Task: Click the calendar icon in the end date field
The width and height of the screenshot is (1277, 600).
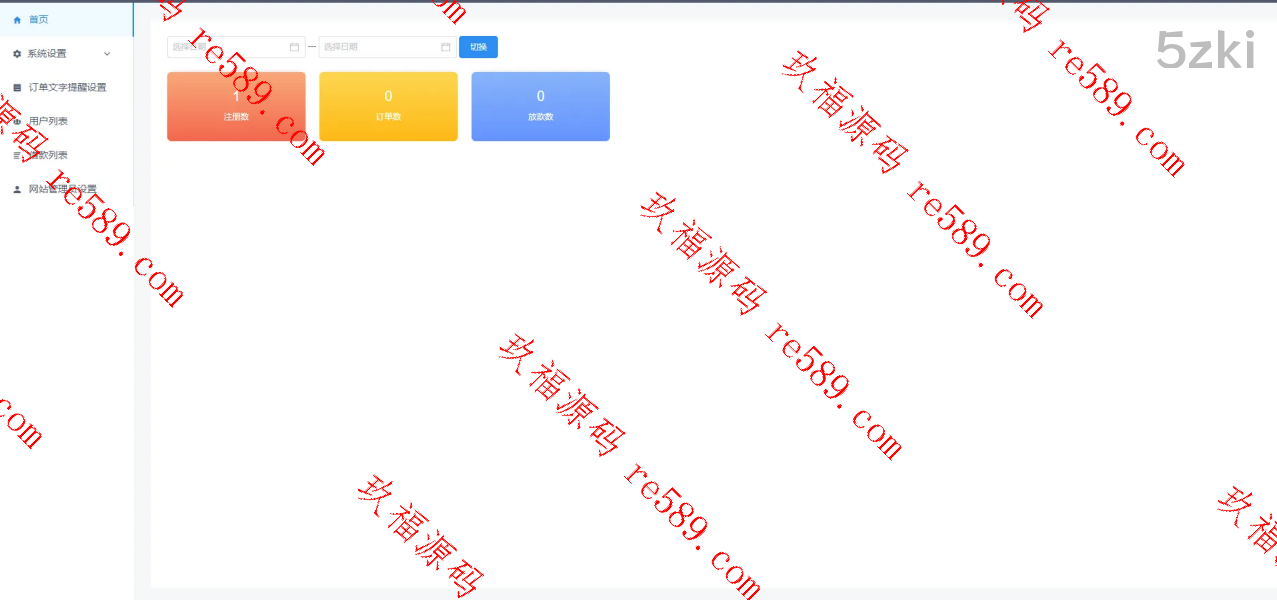Action: coord(446,47)
